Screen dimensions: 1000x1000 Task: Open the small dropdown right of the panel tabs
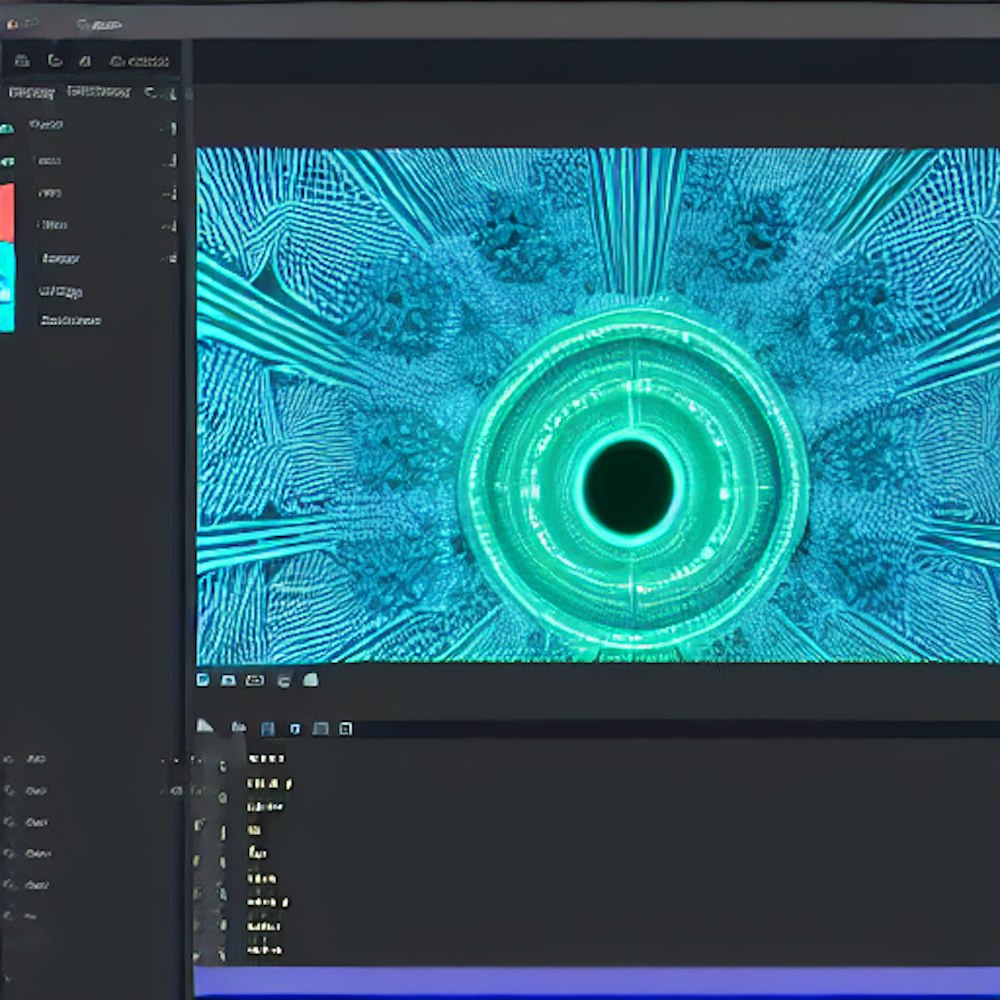[x=152, y=92]
